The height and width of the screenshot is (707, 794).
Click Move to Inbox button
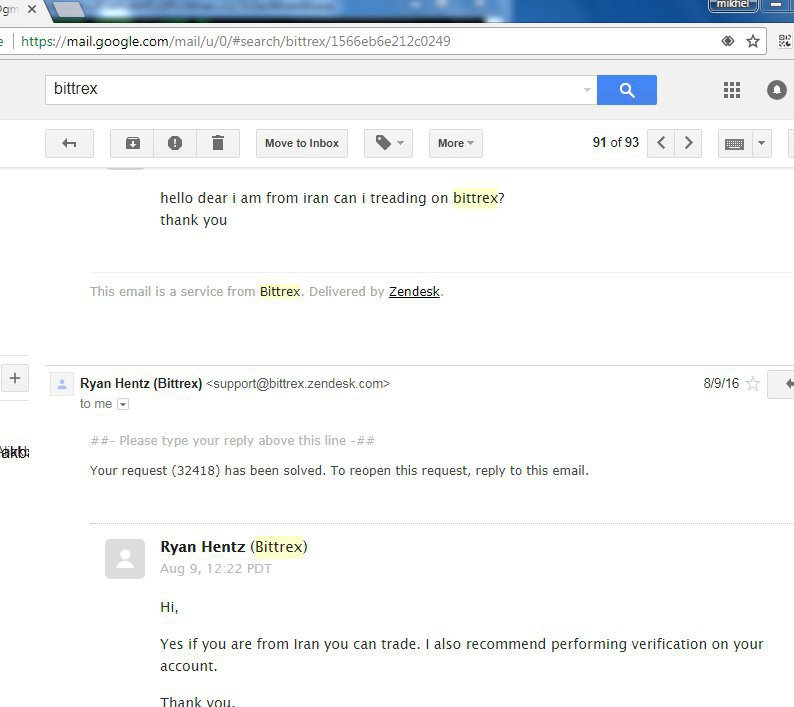pyautogui.click(x=302, y=143)
